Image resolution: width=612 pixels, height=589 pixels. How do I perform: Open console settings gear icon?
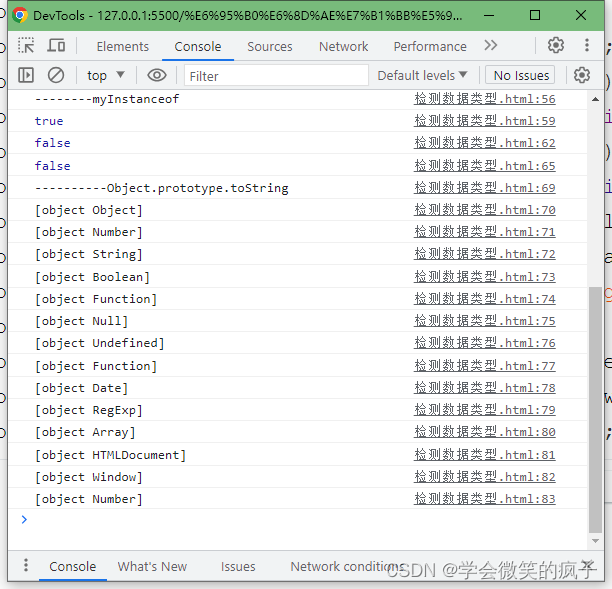pos(581,75)
